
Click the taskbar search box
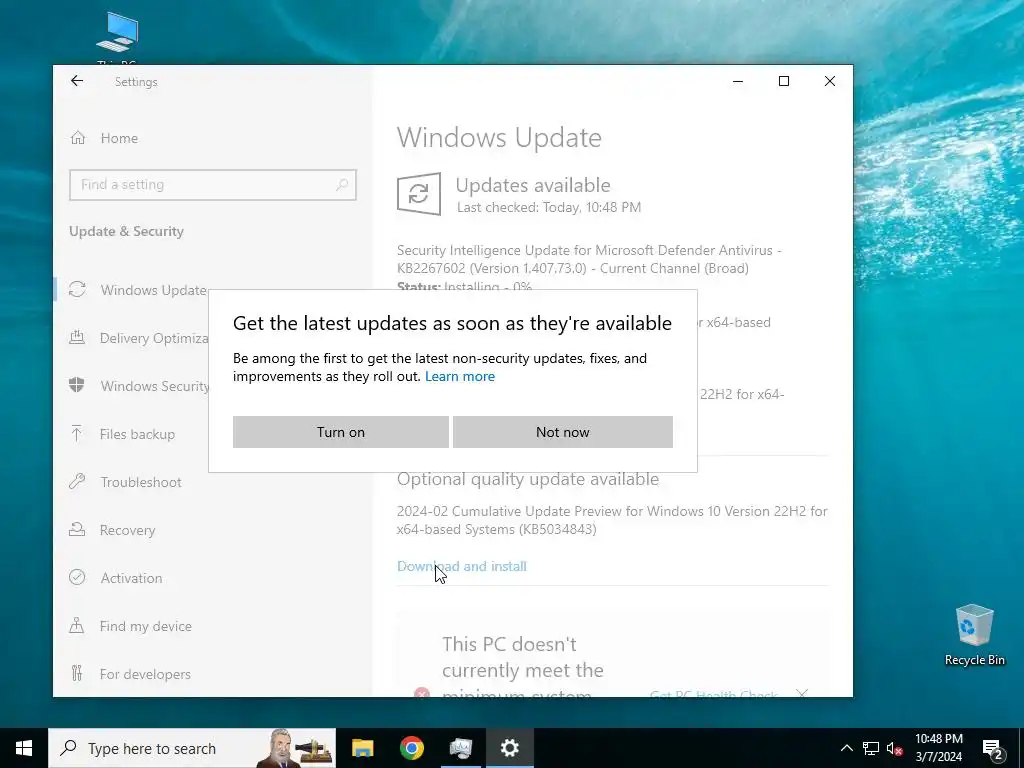[192, 748]
